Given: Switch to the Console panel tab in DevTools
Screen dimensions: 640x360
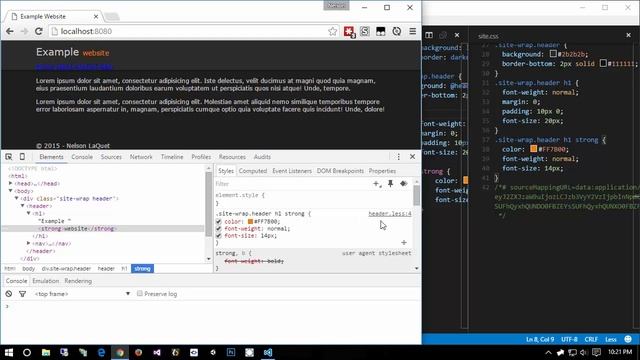Looking at the screenshot, I should 82,157.
